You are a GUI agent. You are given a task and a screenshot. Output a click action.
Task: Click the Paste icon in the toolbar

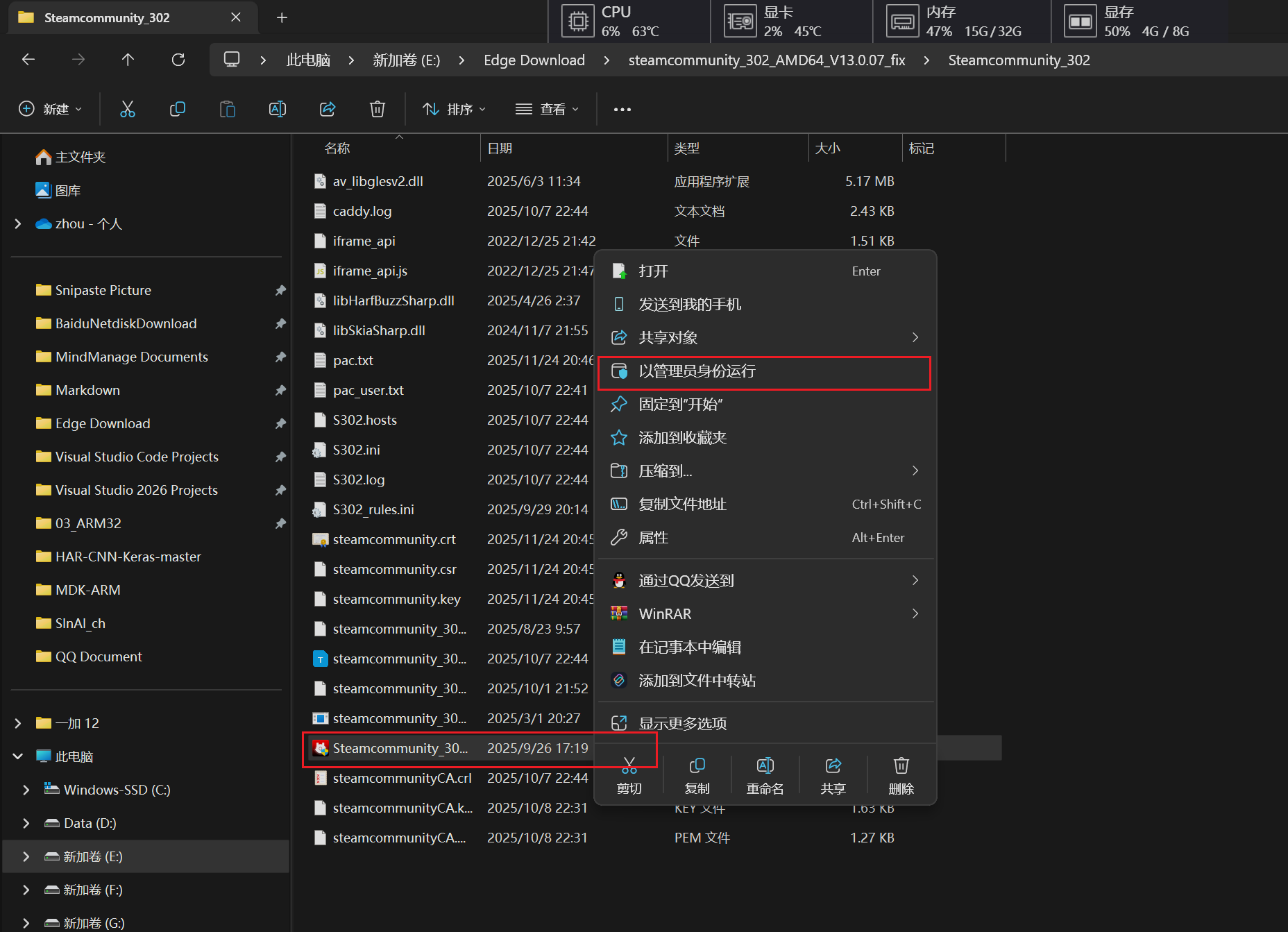coord(228,109)
